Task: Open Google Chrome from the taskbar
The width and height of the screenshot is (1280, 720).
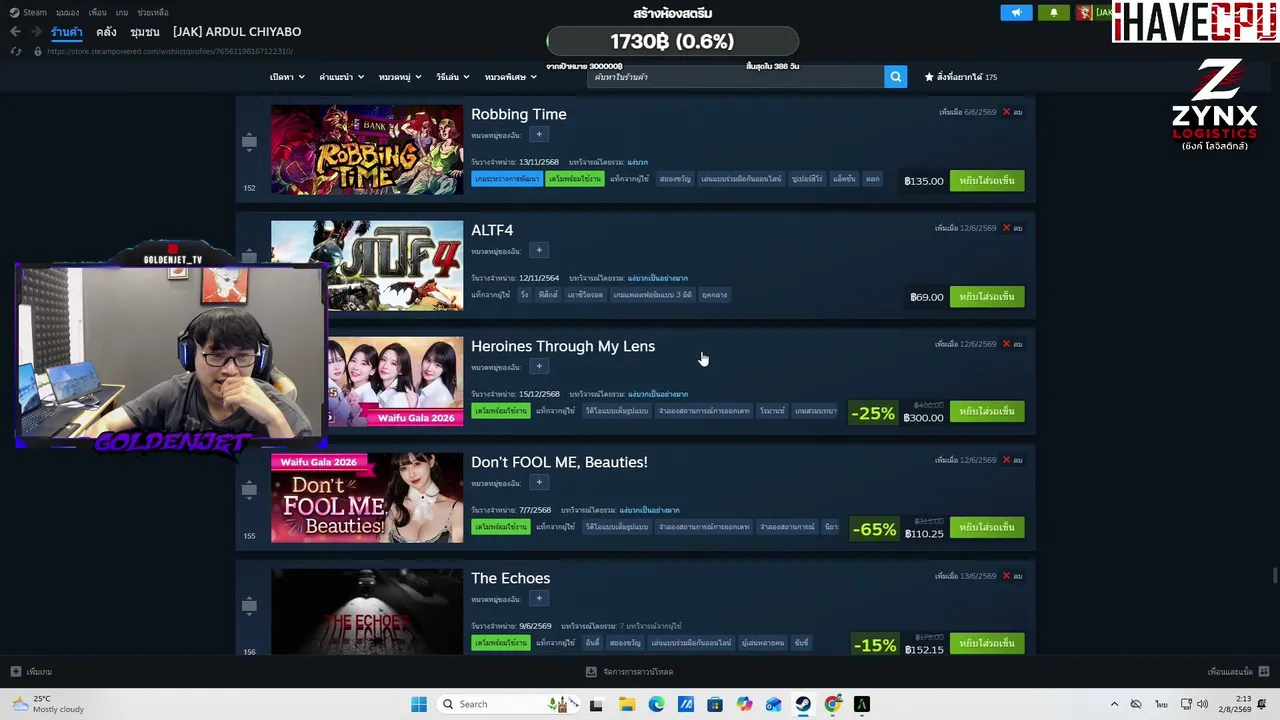Action: (833, 704)
